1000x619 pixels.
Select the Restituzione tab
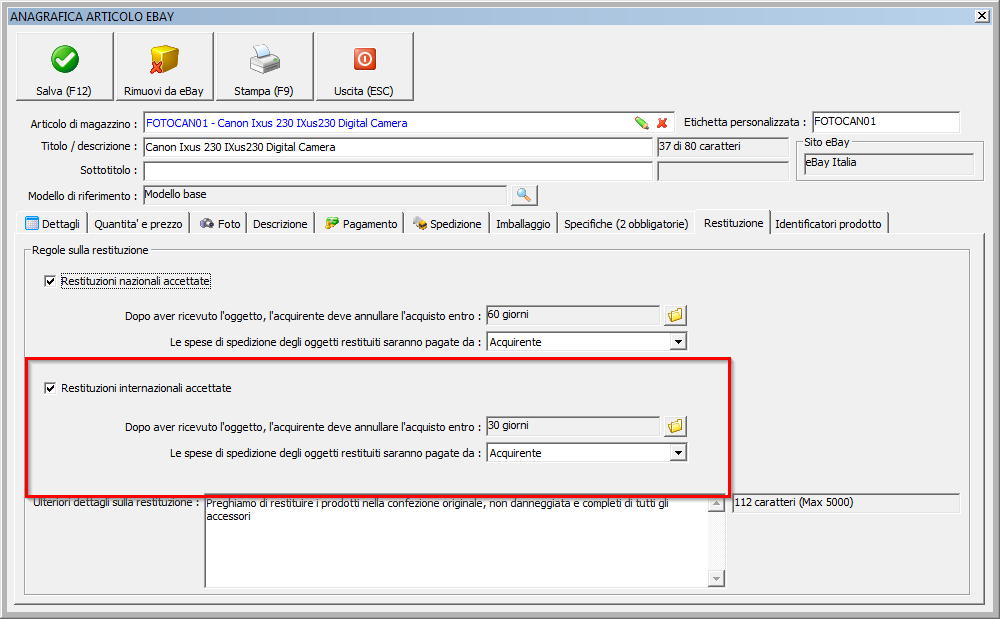pyautogui.click(x=733, y=222)
